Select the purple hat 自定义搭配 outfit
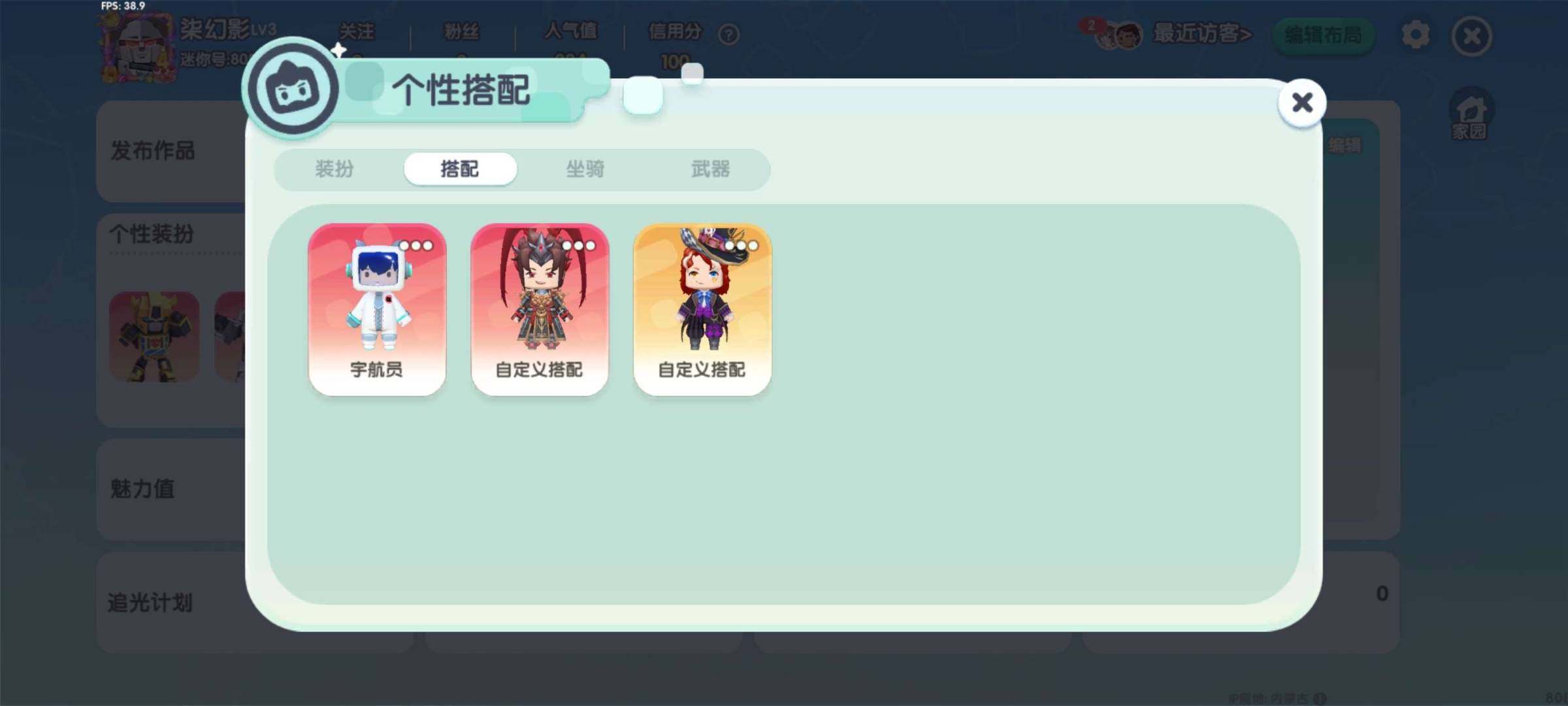The image size is (1568, 706). click(x=702, y=309)
